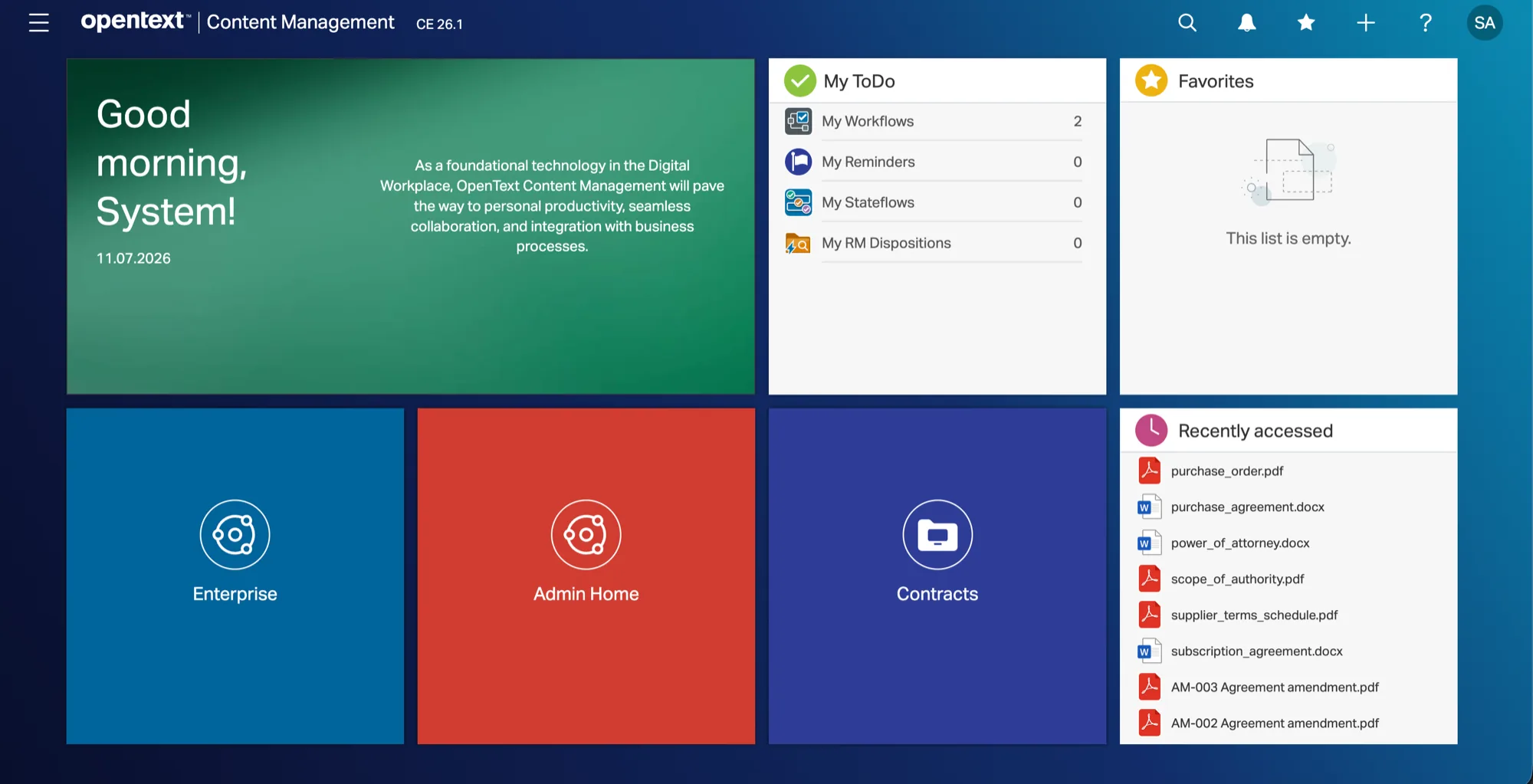Click the 'This list is empty.' message
This screenshot has height=784, width=1533.
coord(1288,238)
